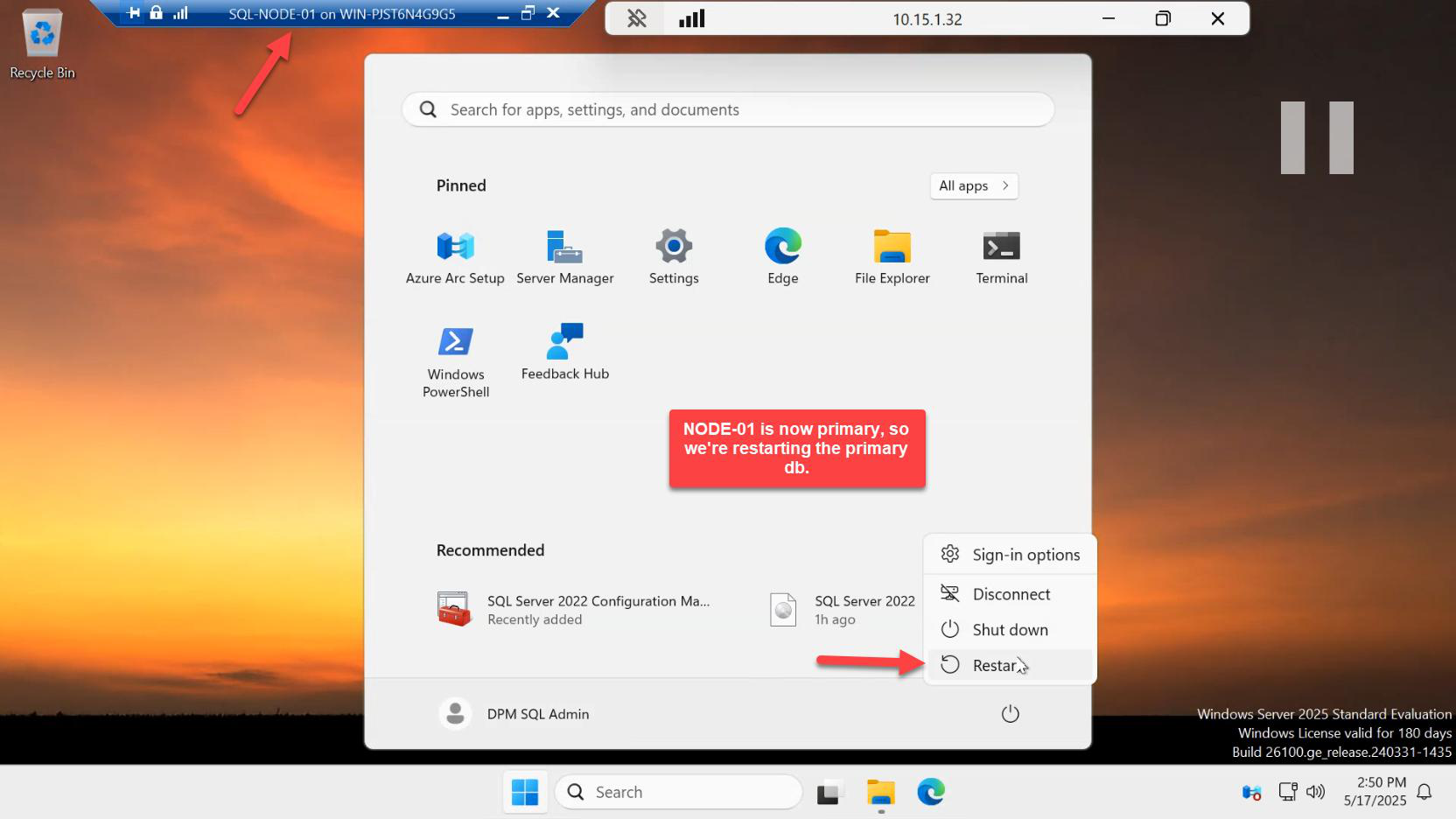Click the network display tray icon
This screenshot has width=1456, height=819.
[x=1287, y=792]
